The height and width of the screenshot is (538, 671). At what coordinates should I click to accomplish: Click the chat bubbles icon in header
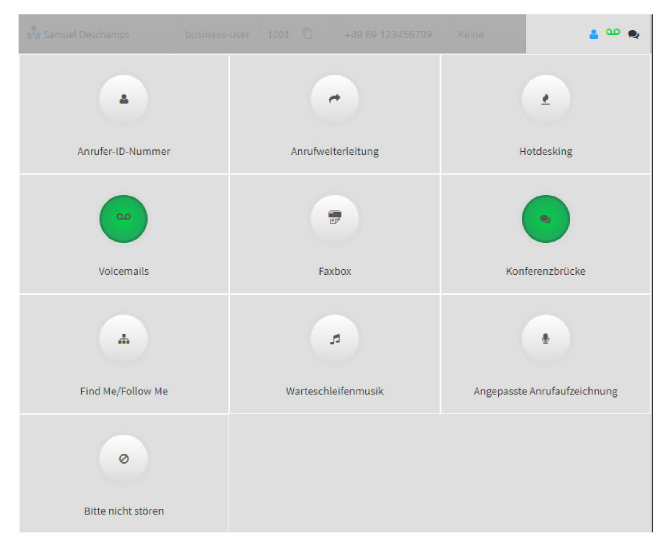coord(633,34)
